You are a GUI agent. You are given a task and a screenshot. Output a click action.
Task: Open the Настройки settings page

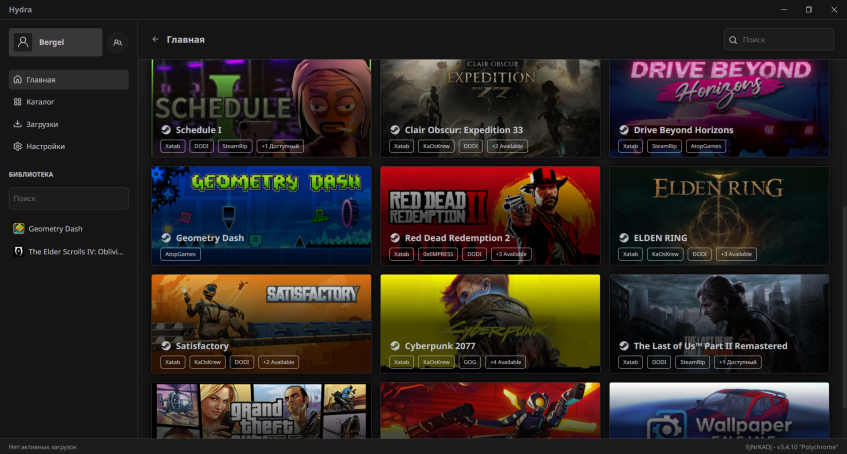pos(69,146)
